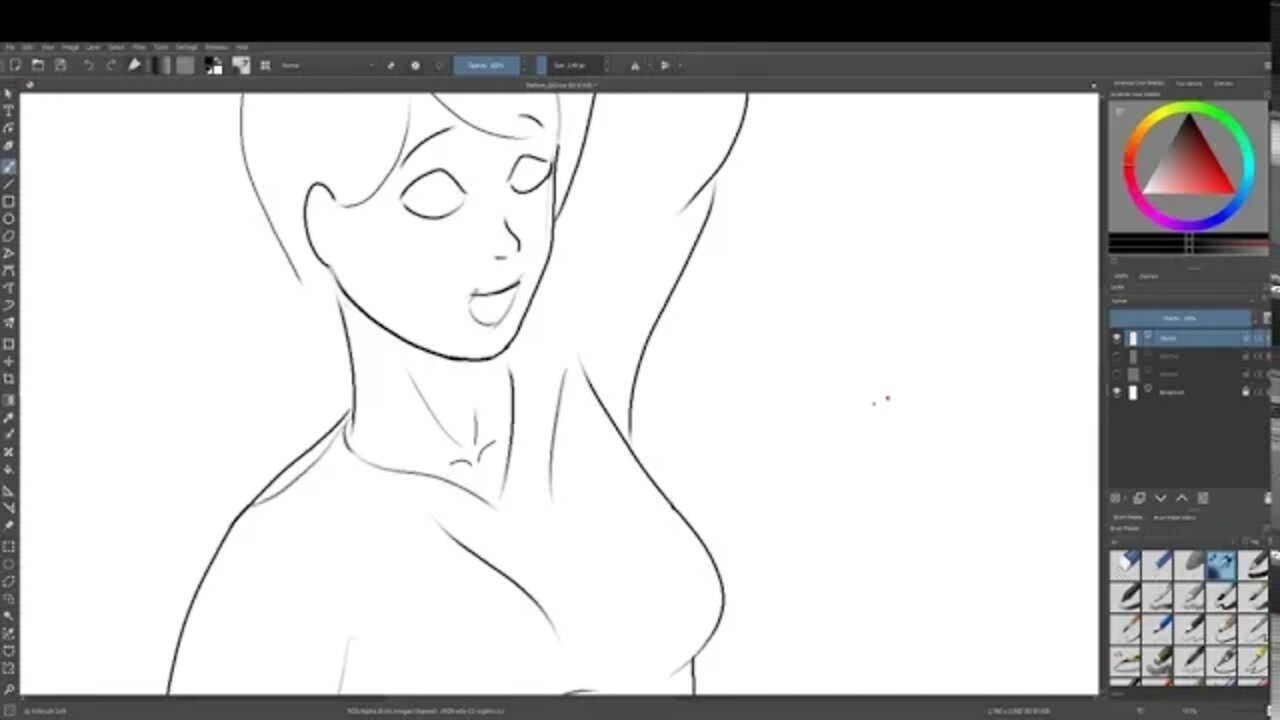Select the Calligraphy tool in the toolbox

tap(9, 147)
